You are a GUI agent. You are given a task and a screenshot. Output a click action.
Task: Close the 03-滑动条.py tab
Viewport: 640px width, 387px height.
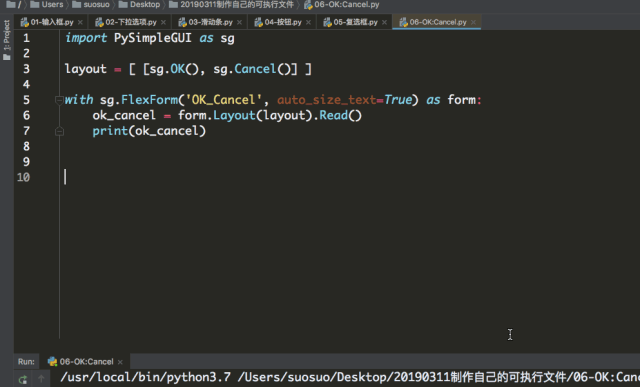click(239, 22)
